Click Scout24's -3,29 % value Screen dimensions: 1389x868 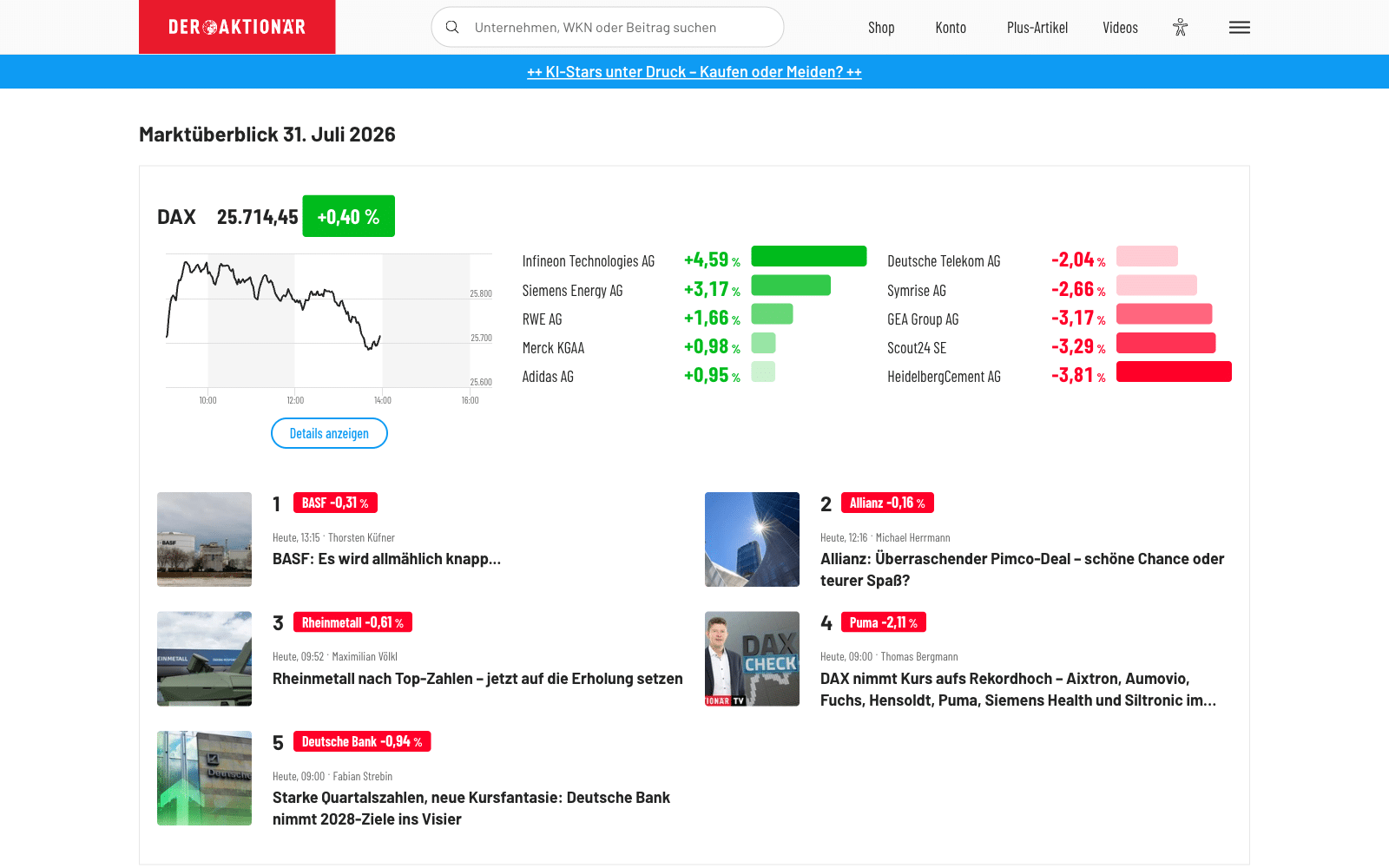1078,346
